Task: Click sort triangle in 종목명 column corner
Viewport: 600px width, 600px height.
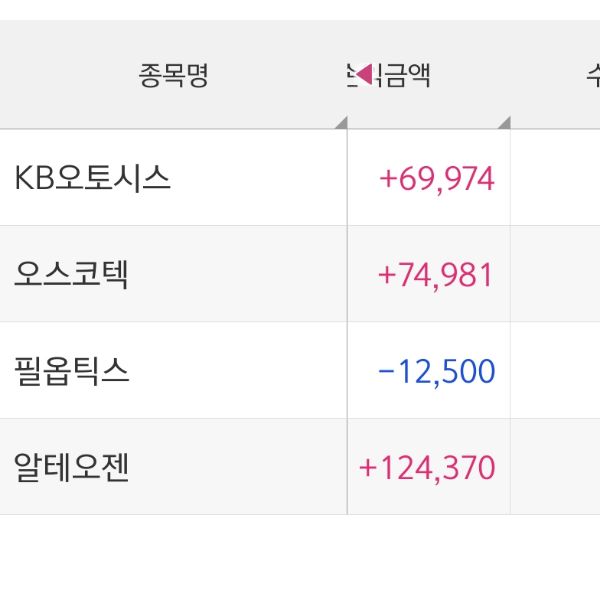Action: coord(341,123)
